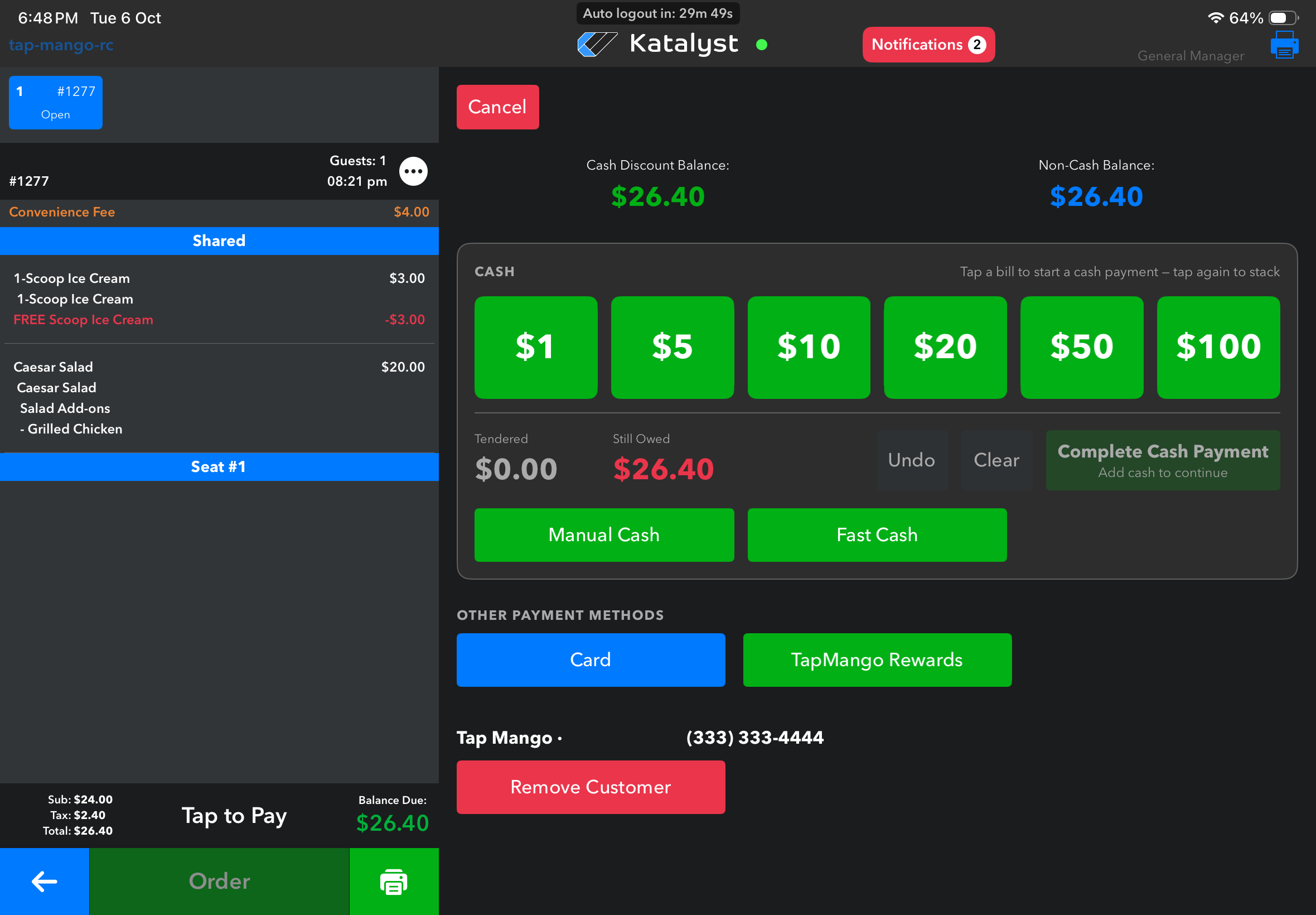Clear the tendered cash amount
The width and height of the screenshot is (1316, 915).
pos(996,460)
